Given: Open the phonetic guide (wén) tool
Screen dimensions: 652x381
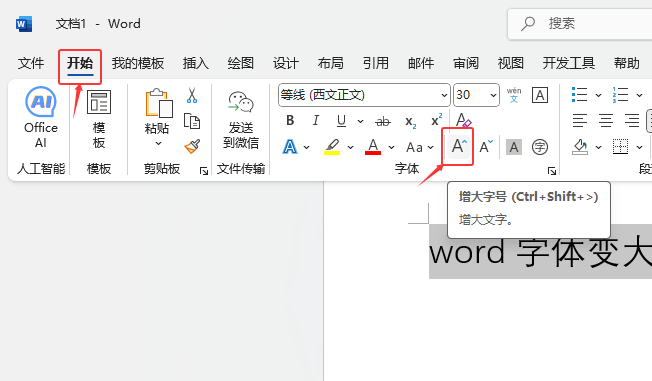Looking at the screenshot, I should [x=514, y=95].
